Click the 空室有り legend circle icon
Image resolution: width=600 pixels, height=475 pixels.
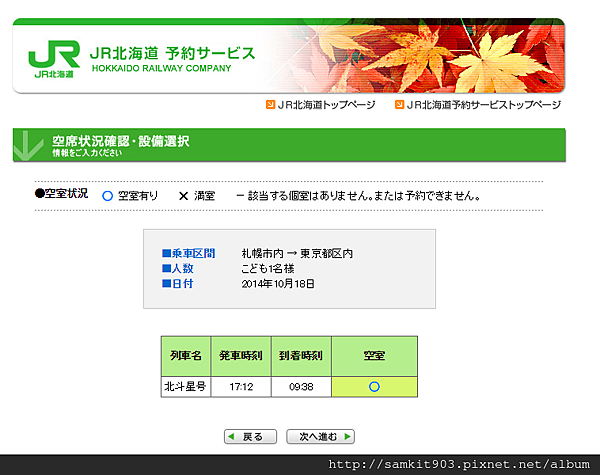[108, 196]
